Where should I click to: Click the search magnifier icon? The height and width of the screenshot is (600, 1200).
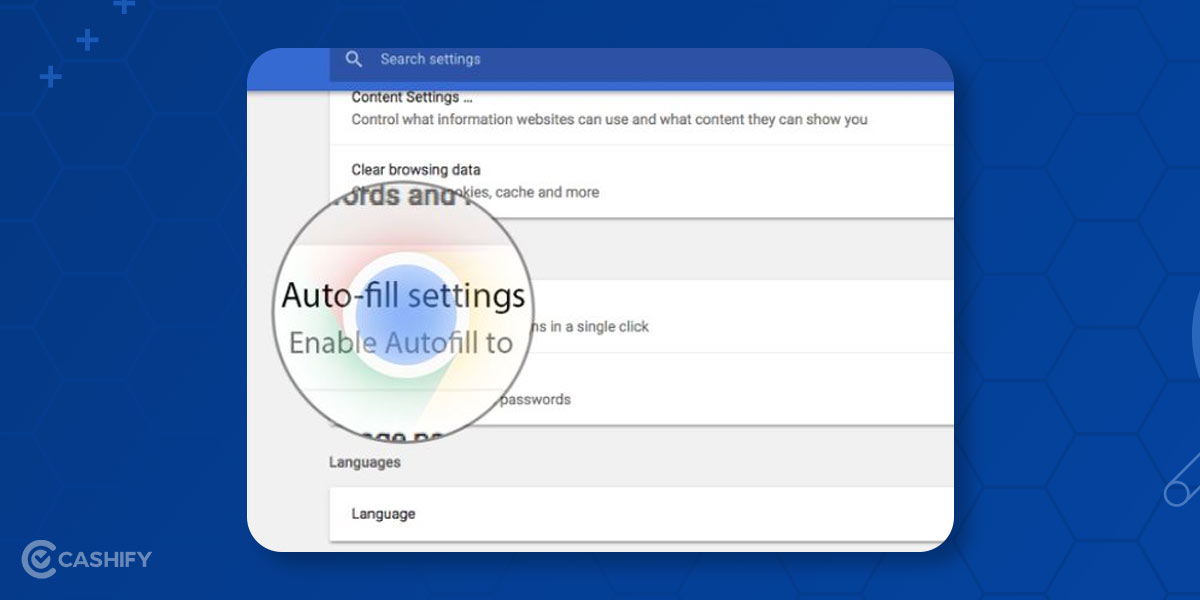point(354,59)
